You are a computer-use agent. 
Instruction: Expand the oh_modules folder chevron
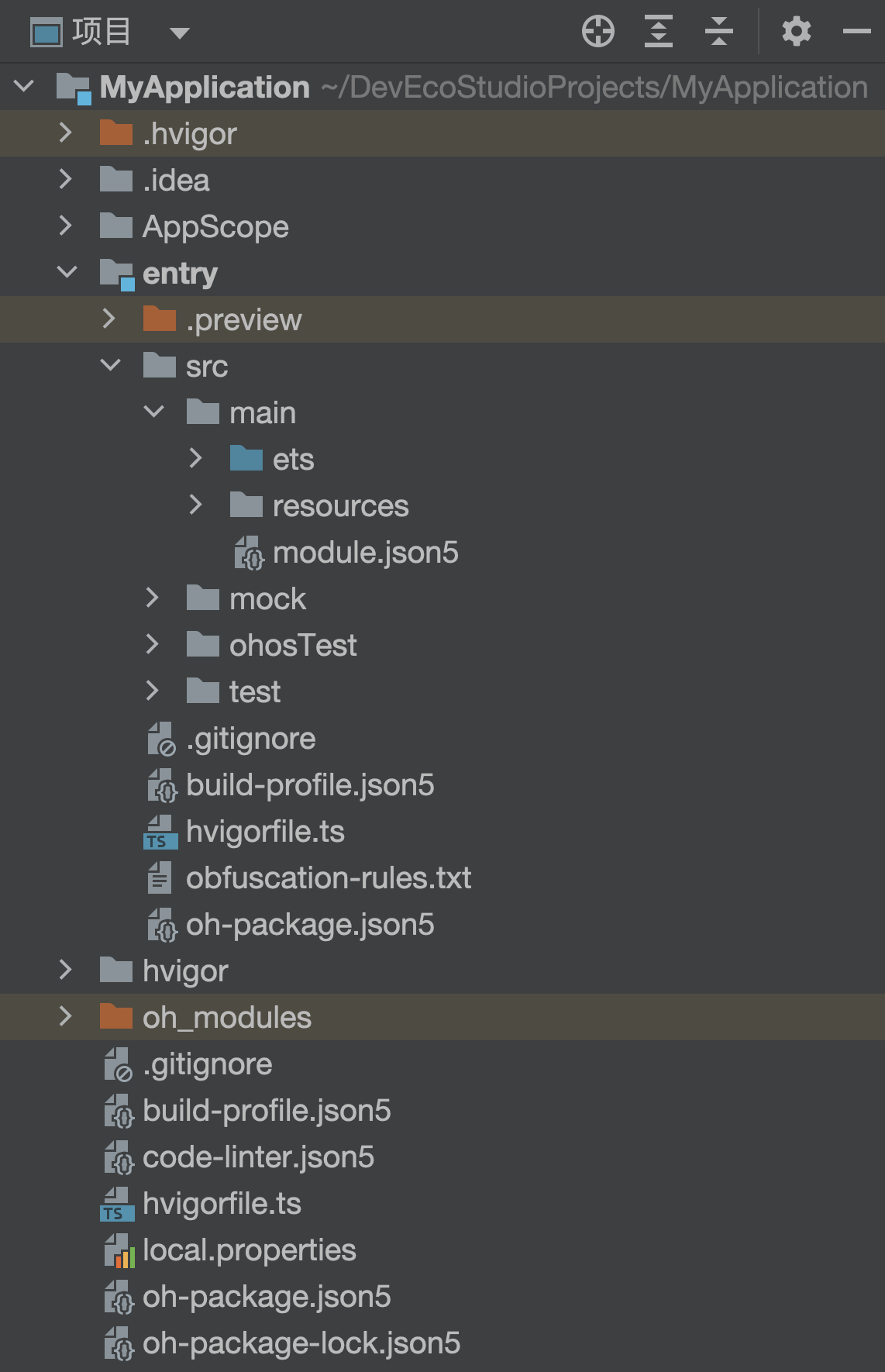click(66, 1016)
